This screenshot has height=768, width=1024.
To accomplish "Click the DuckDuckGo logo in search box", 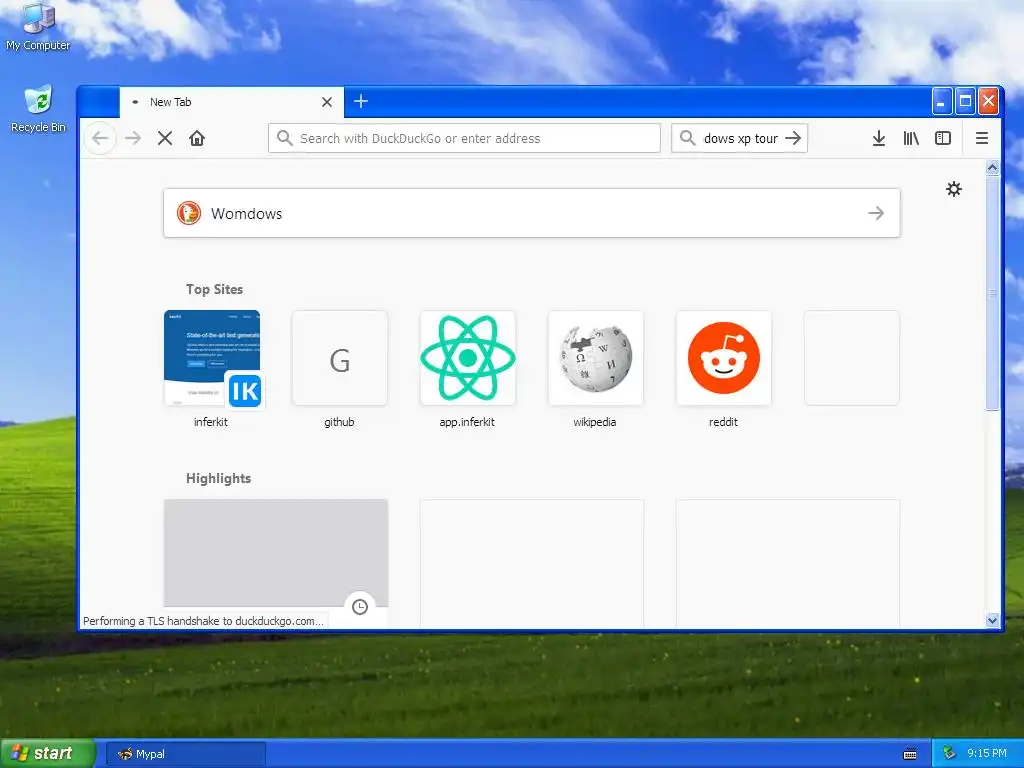I will point(189,213).
